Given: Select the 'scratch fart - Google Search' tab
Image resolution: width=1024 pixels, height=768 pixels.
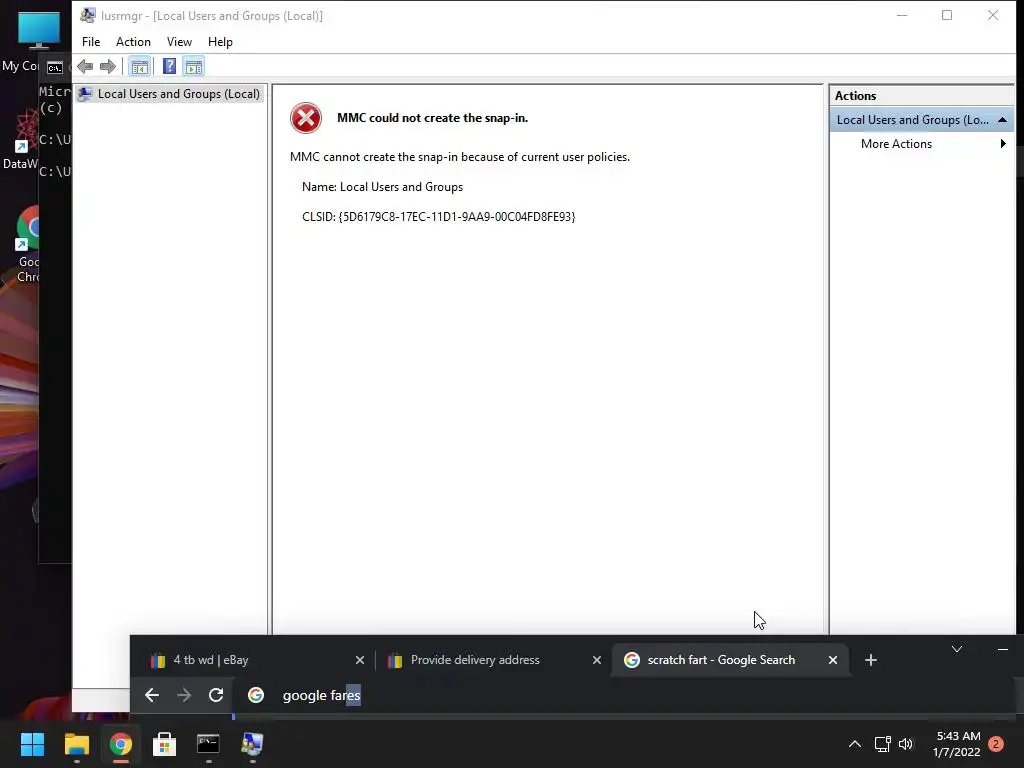Looking at the screenshot, I should click(x=729, y=660).
